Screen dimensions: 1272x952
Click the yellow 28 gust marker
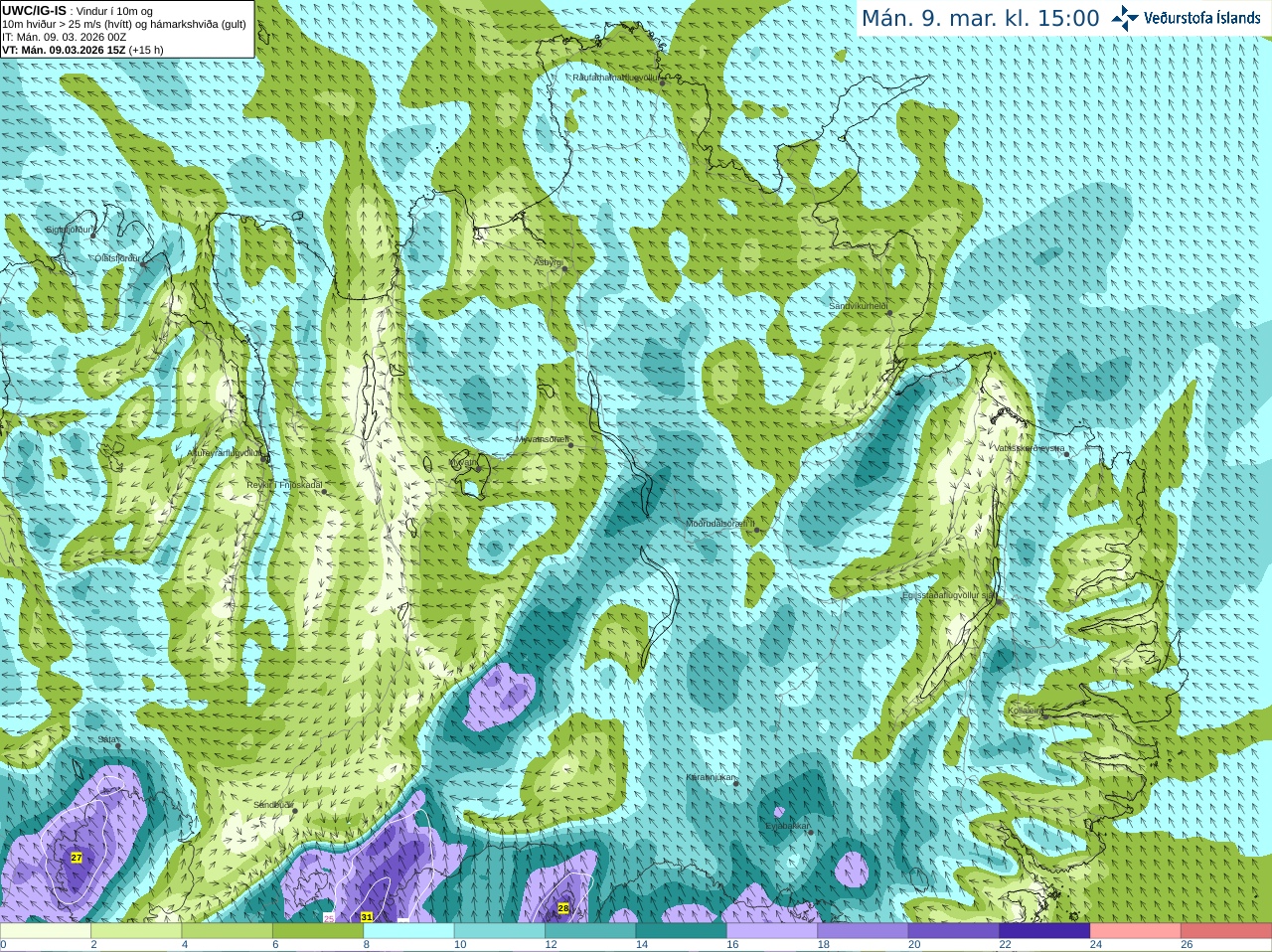563,908
